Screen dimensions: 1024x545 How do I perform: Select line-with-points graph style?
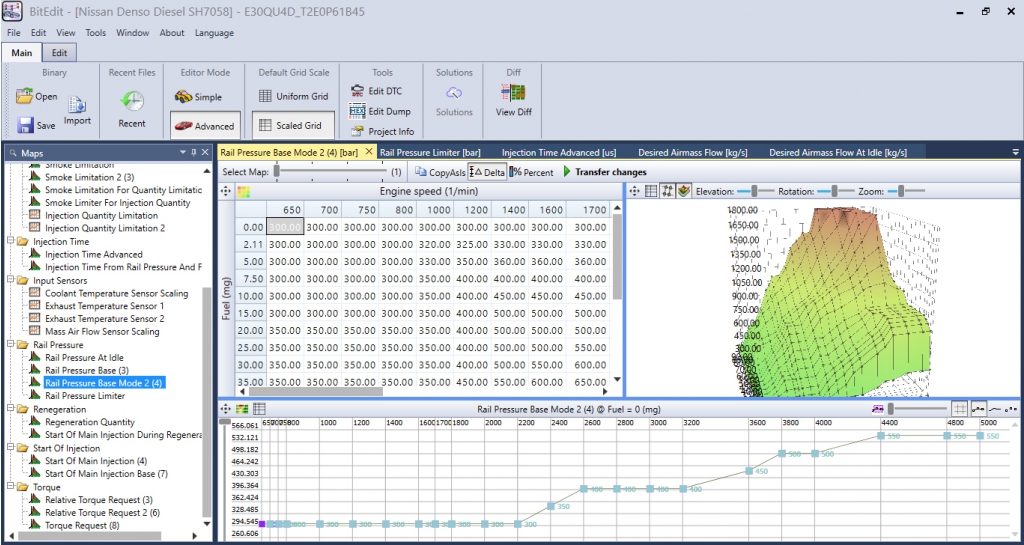point(978,409)
